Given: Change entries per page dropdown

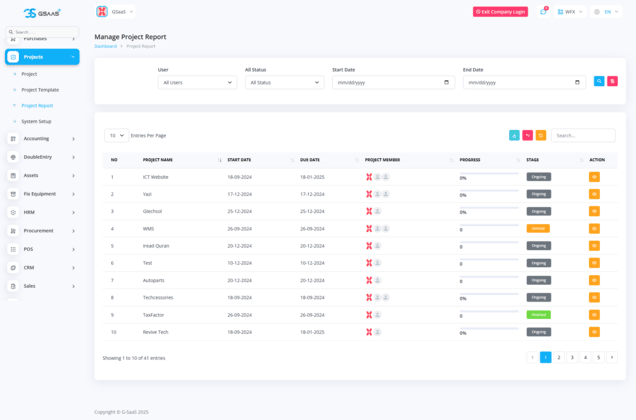Looking at the screenshot, I should point(116,135).
